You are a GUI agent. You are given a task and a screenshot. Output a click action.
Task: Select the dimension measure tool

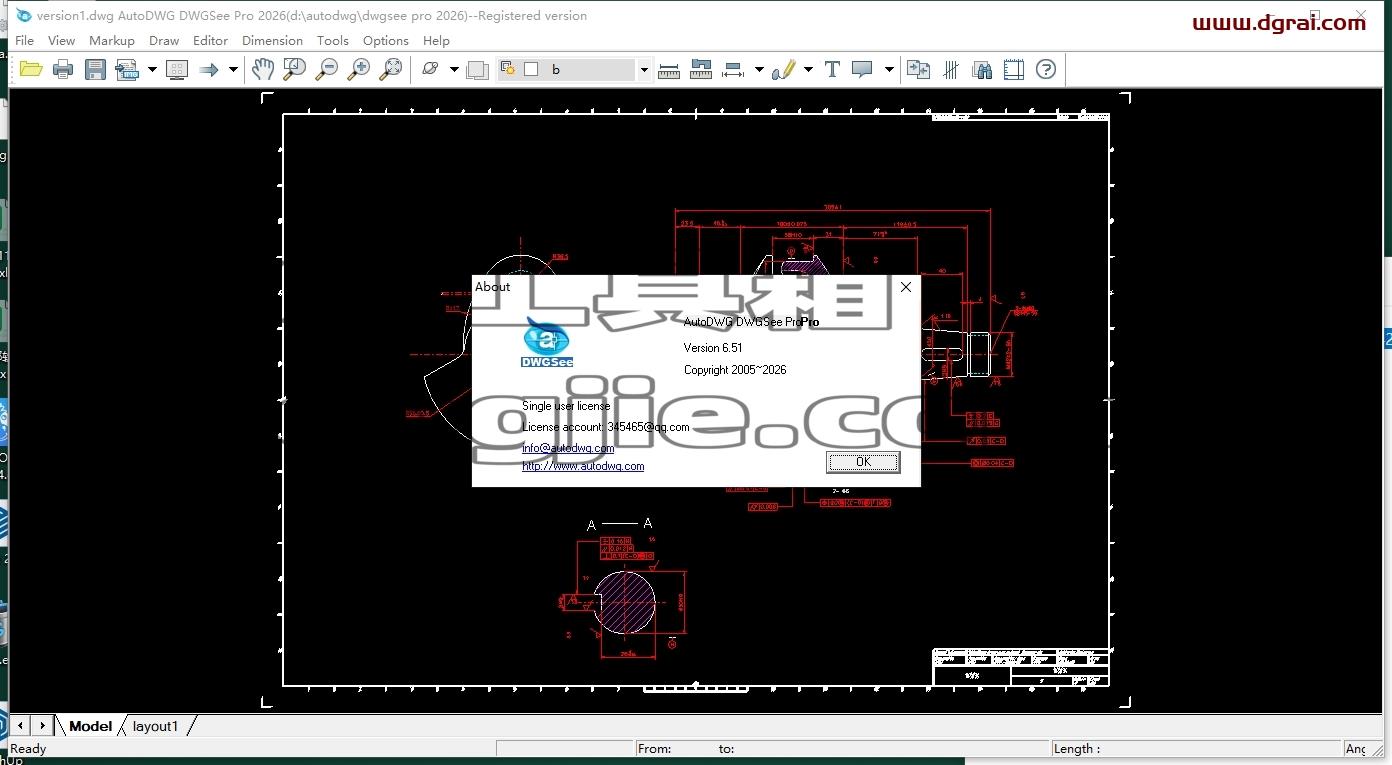point(734,69)
